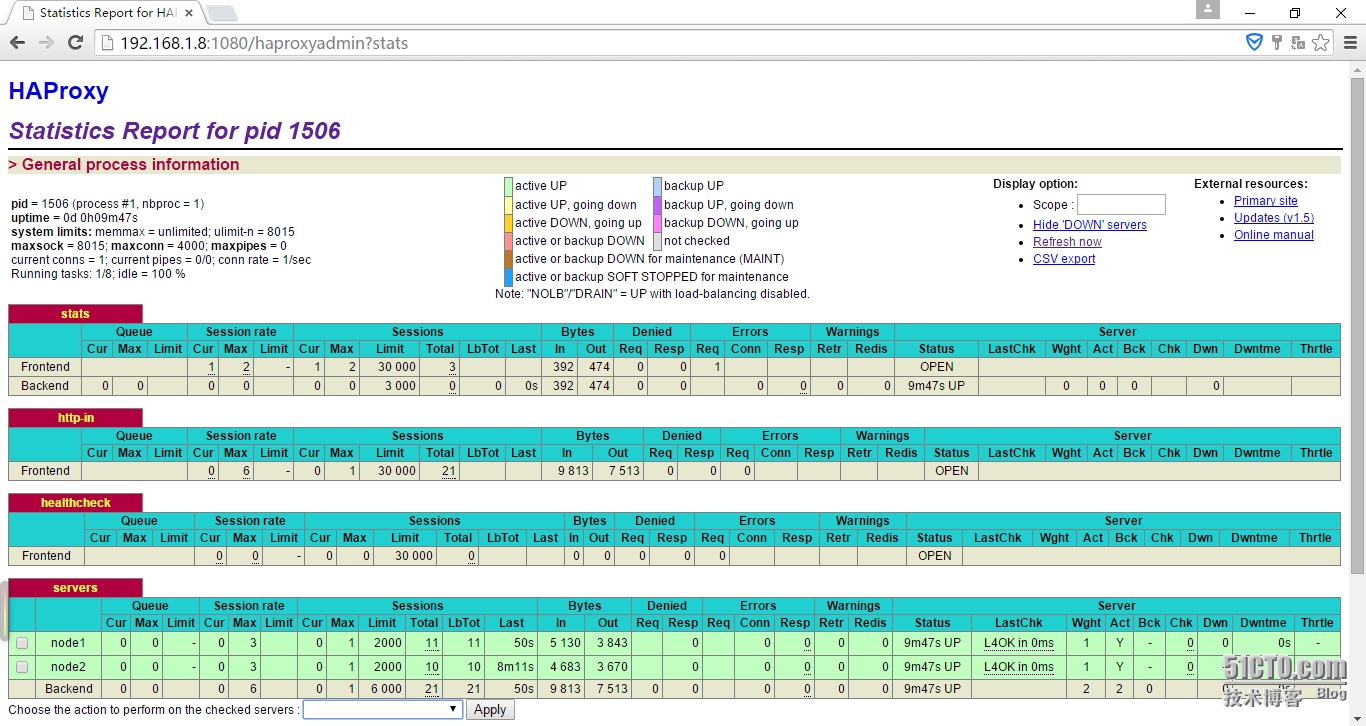Click the servers proxy title

click(75, 588)
